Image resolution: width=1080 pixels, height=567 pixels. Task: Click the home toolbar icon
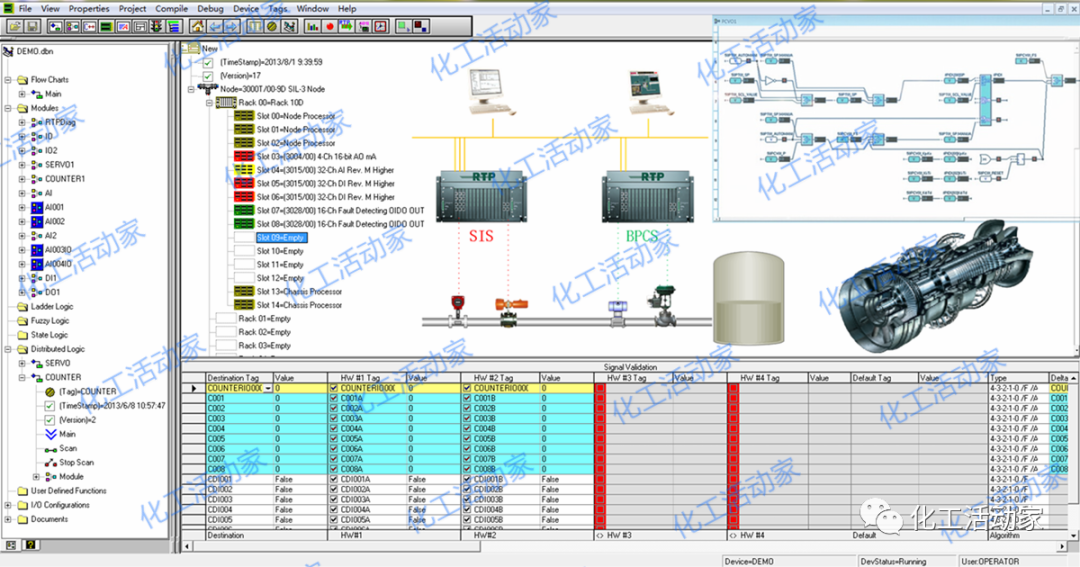pyautogui.click(x=198, y=26)
